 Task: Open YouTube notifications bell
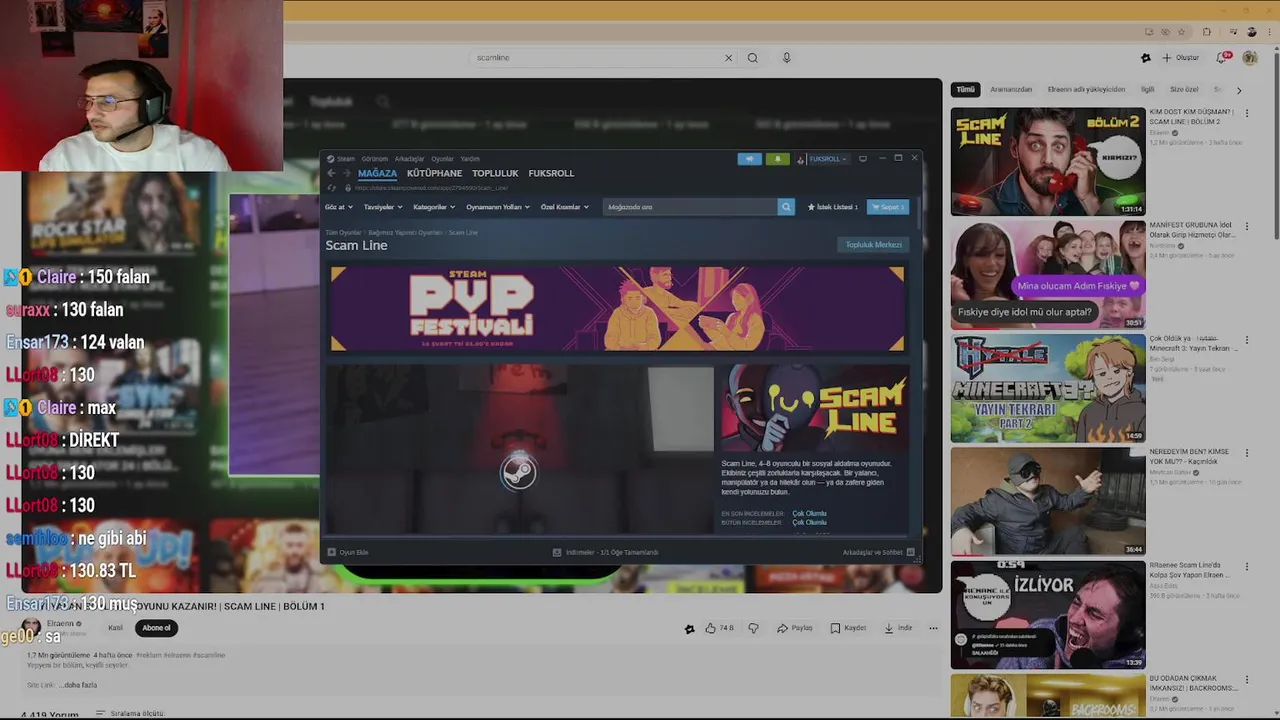[x=1222, y=58]
